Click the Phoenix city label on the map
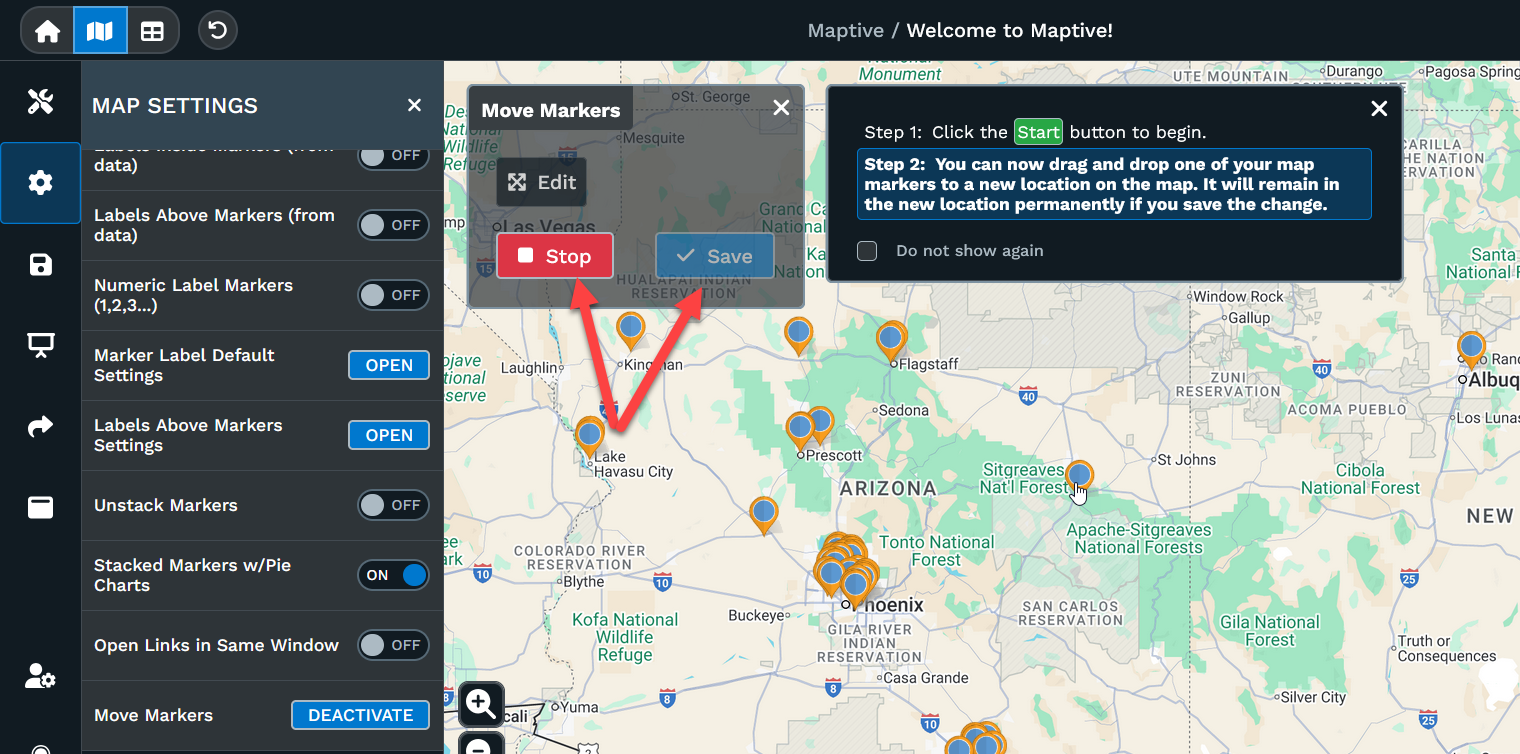1520x754 pixels. (x=888, y=605)
